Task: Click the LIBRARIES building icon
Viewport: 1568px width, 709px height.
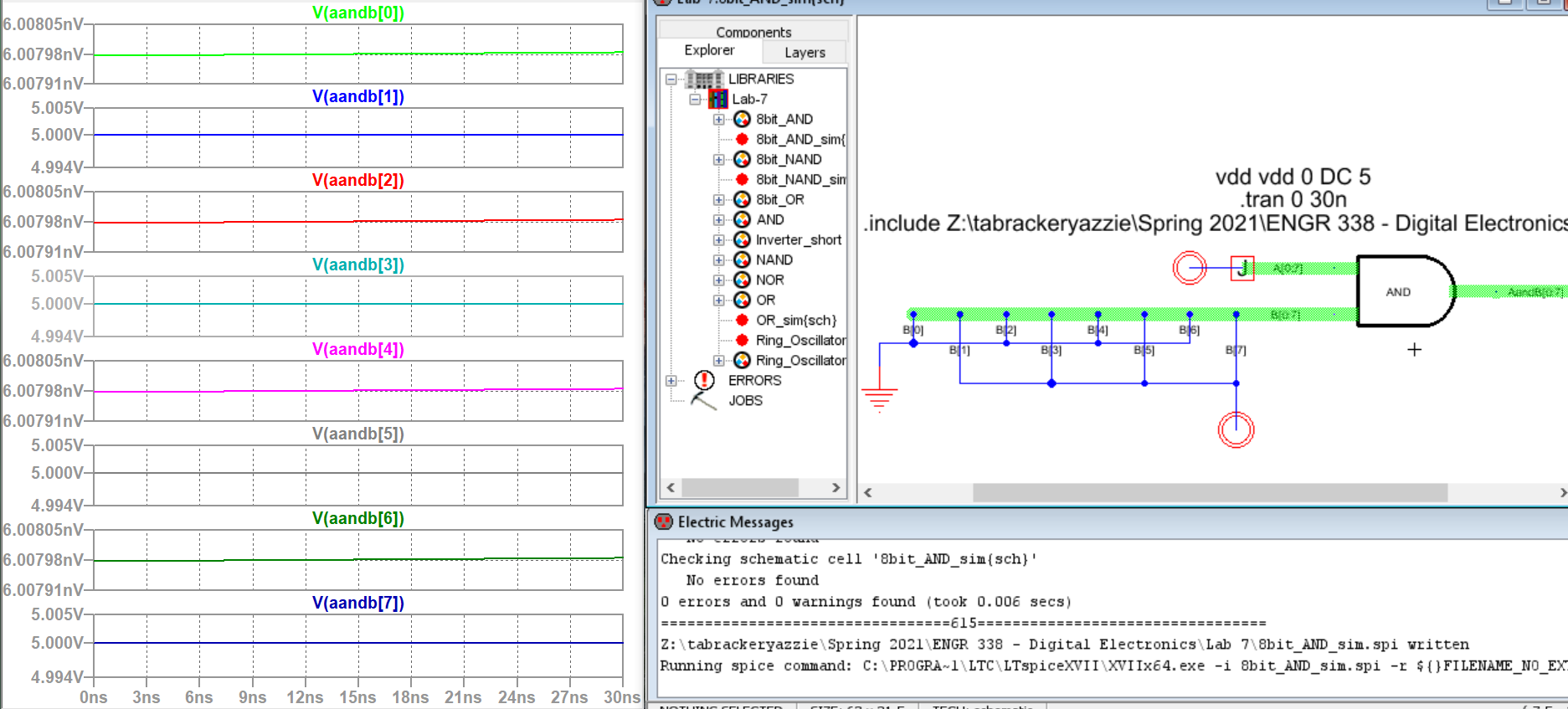Action: (704, 79)
